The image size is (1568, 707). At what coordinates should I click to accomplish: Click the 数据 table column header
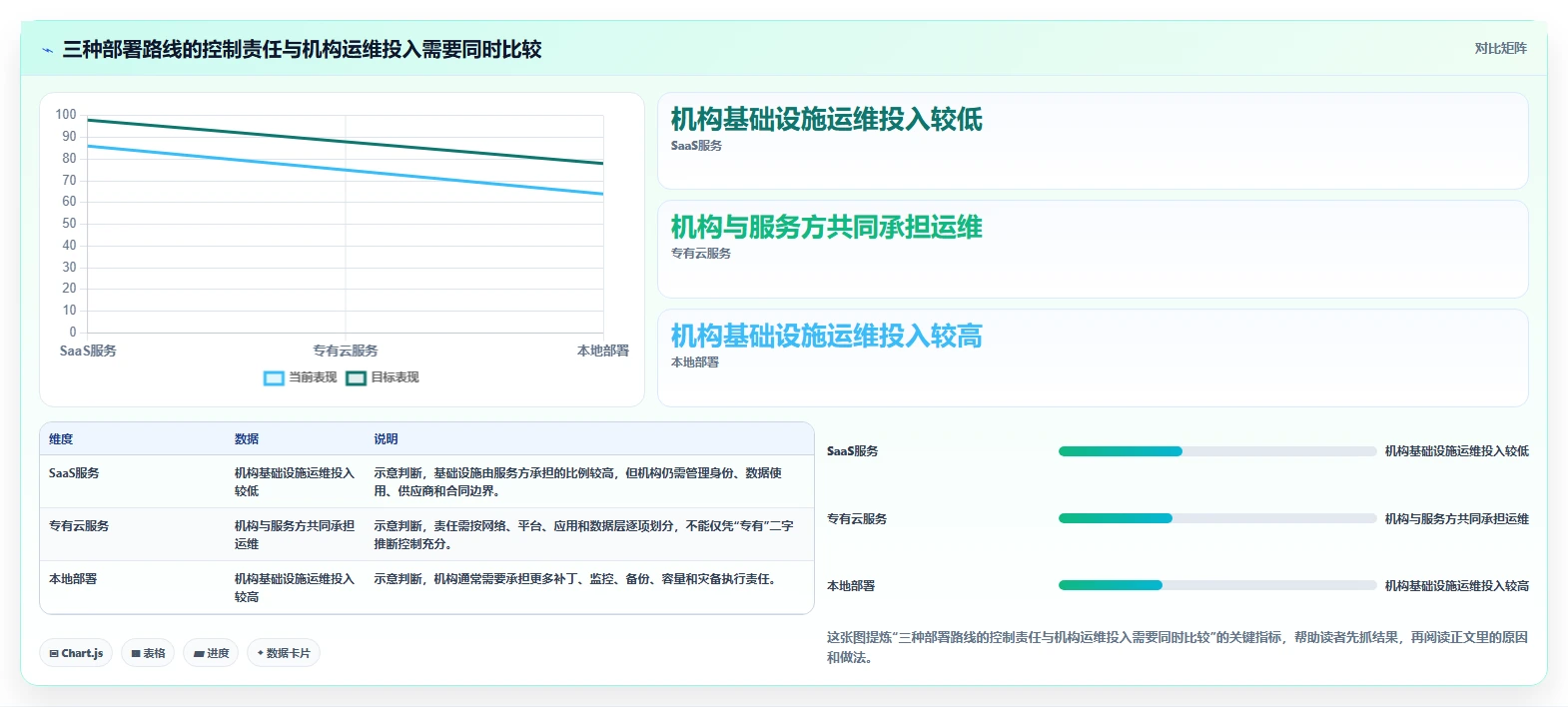pos(247,439)
